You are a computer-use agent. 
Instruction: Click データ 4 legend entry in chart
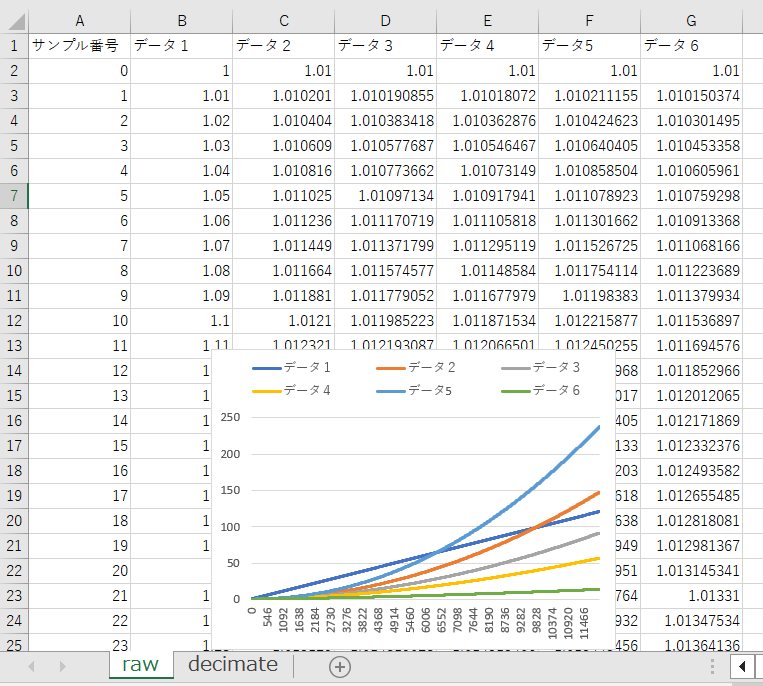(x=291, y=390)
